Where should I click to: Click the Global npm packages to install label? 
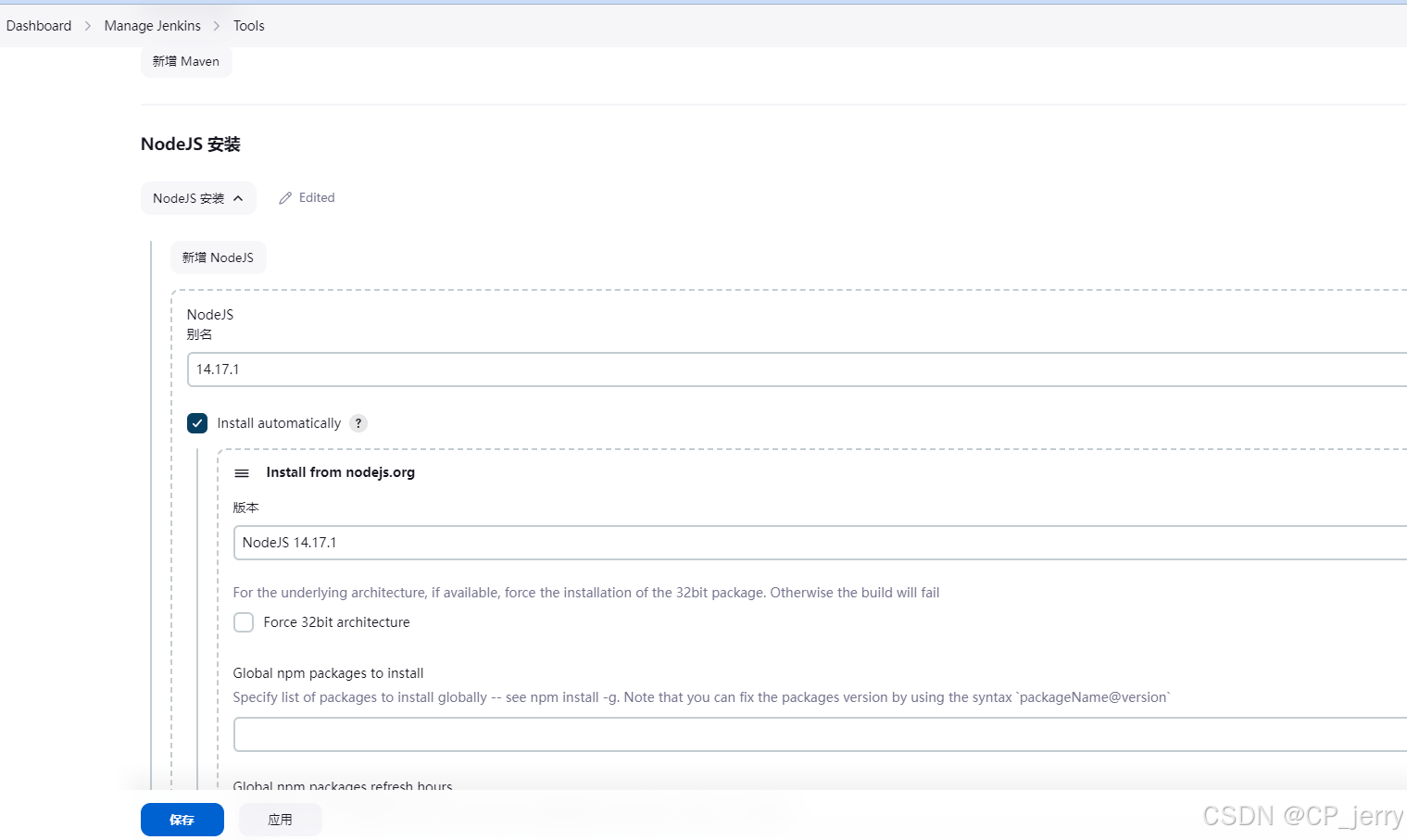click(328, 673)
